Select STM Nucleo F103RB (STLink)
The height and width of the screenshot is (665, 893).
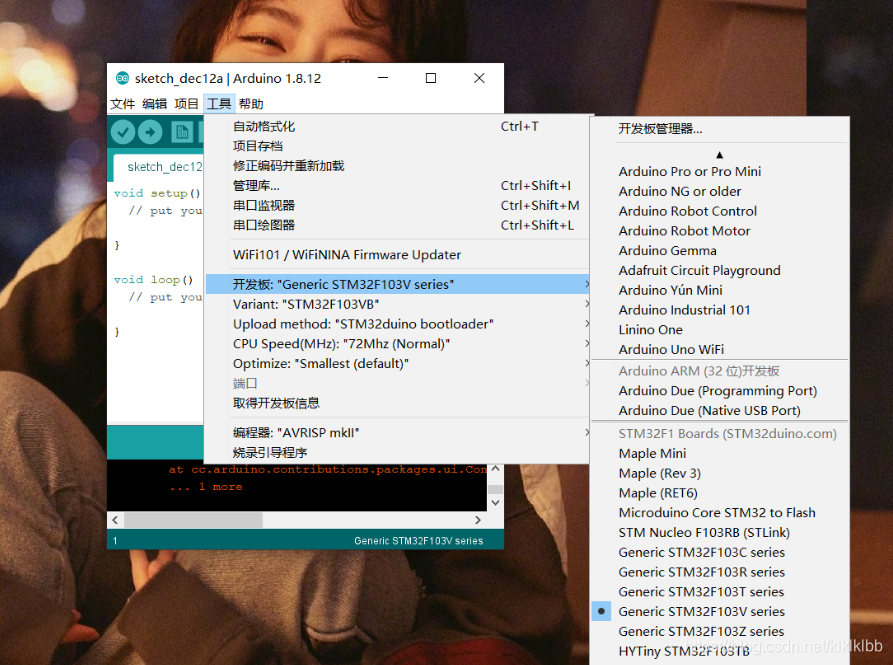(720, 532)
